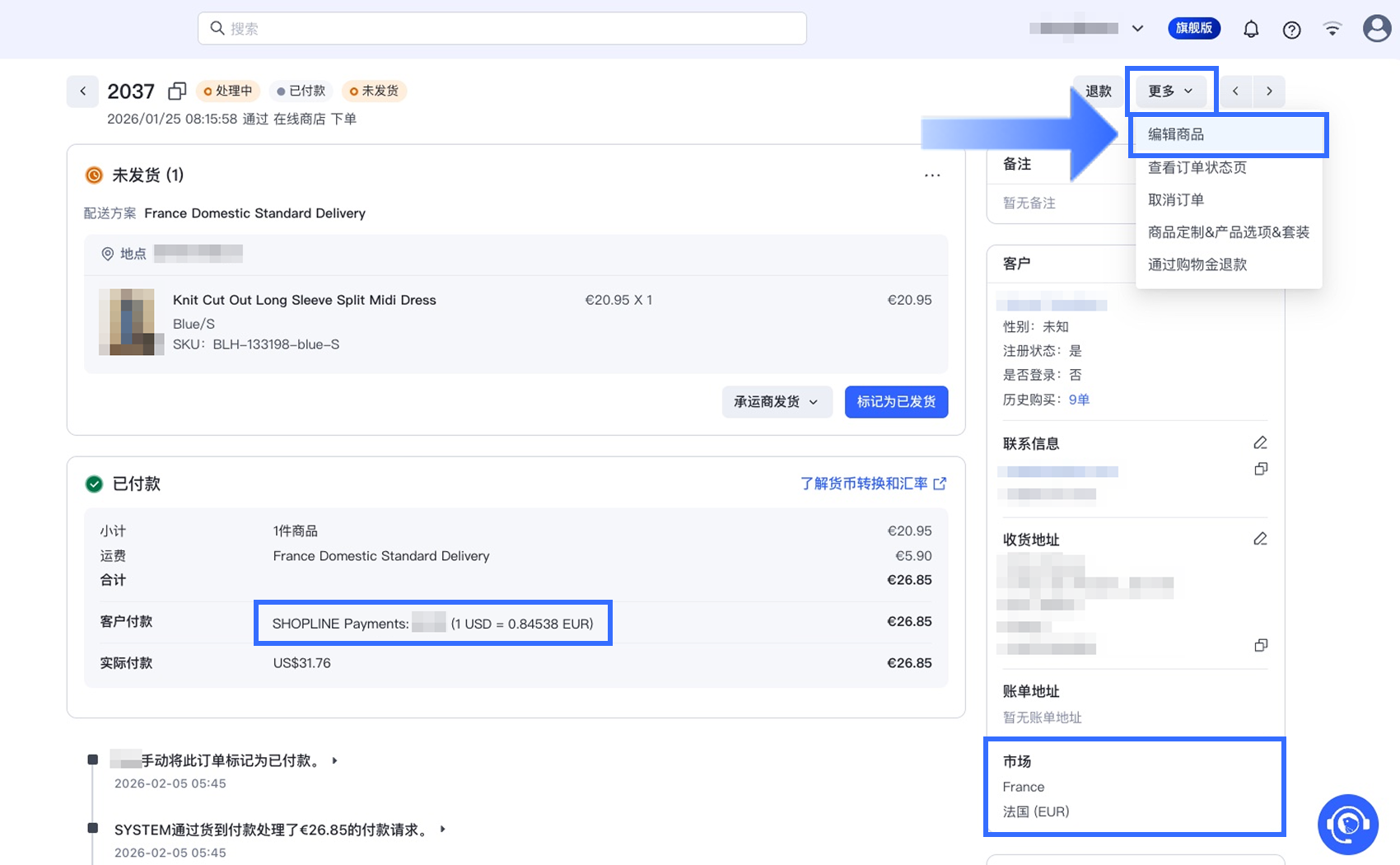This screenshot has width=1400, height=865.
Task: Open the three-dot menu in 未发货 card
Action: tap(932, 175)
